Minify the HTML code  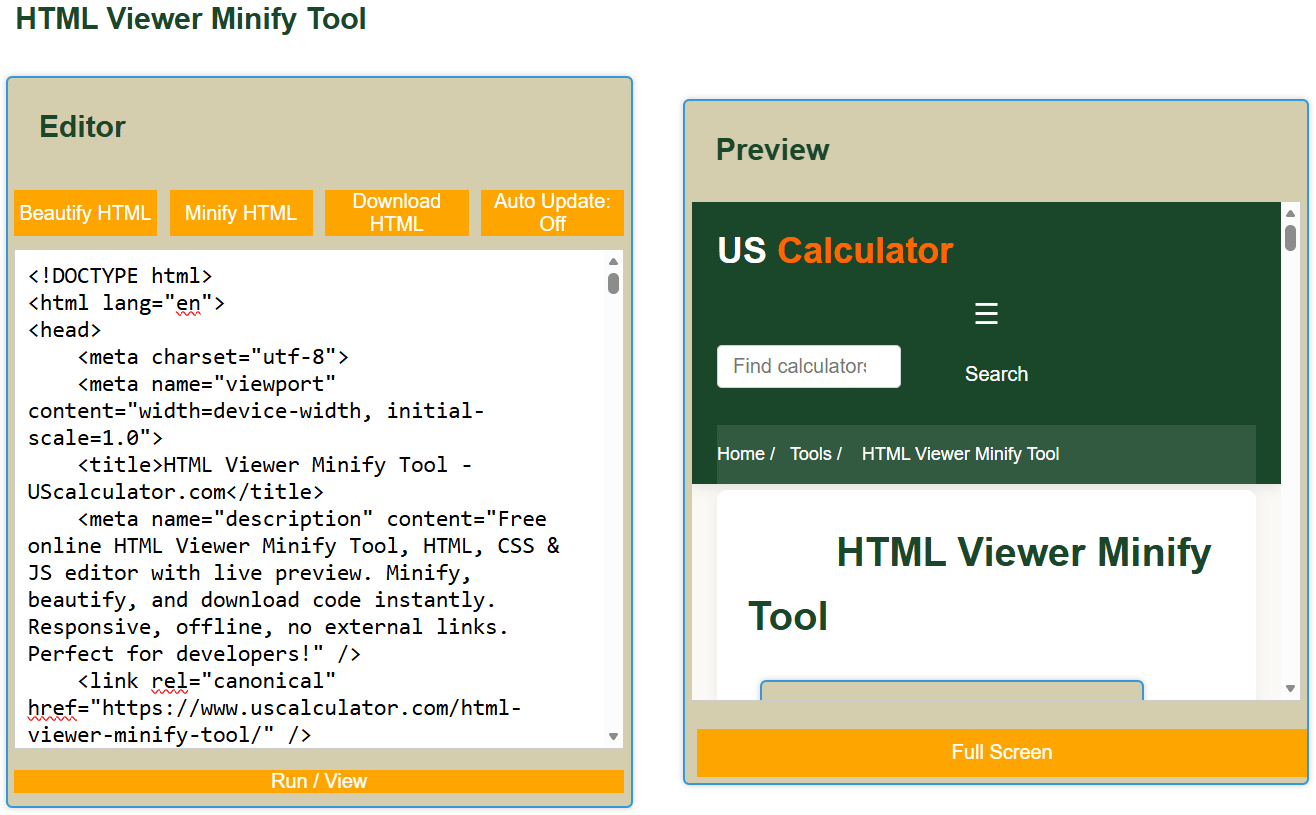241,213
